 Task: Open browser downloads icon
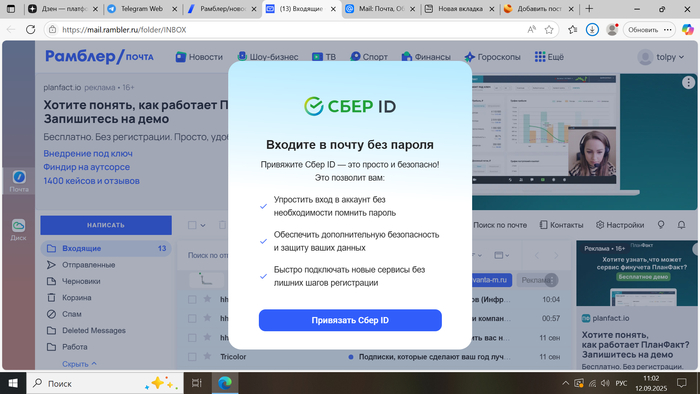[x=592, y=29]
